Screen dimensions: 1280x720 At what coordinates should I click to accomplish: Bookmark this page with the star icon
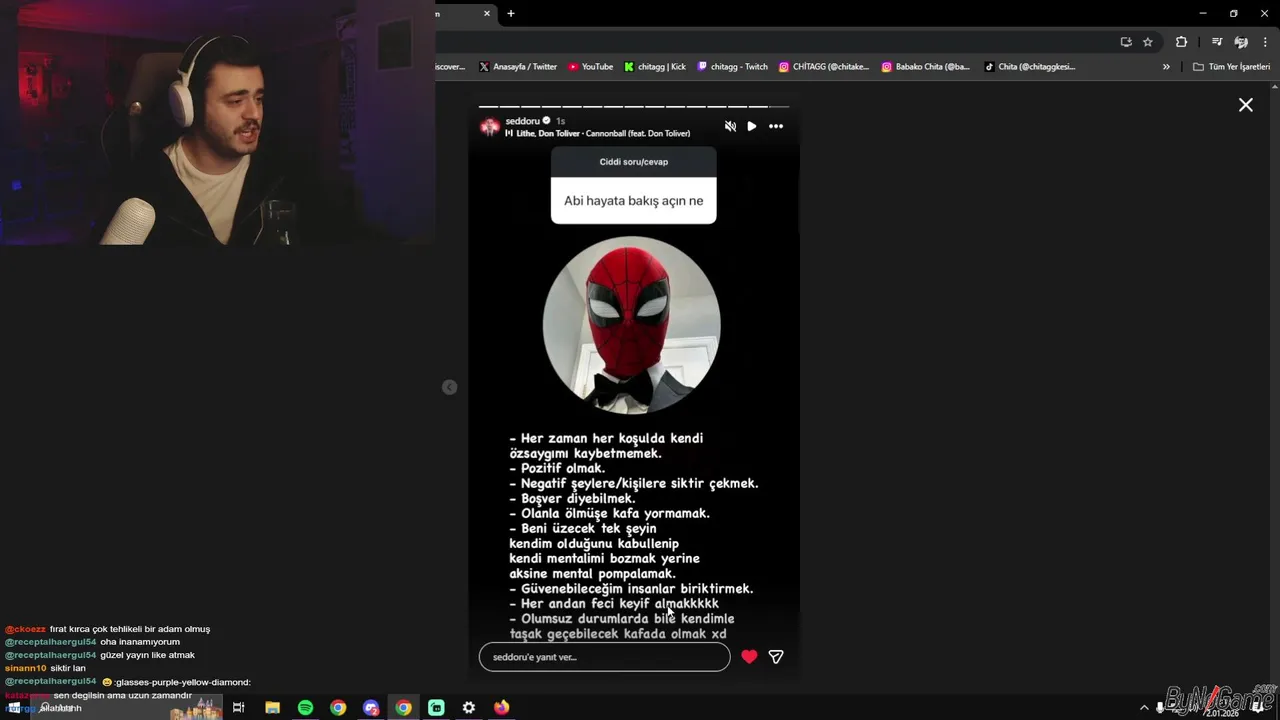[1148, 42]
